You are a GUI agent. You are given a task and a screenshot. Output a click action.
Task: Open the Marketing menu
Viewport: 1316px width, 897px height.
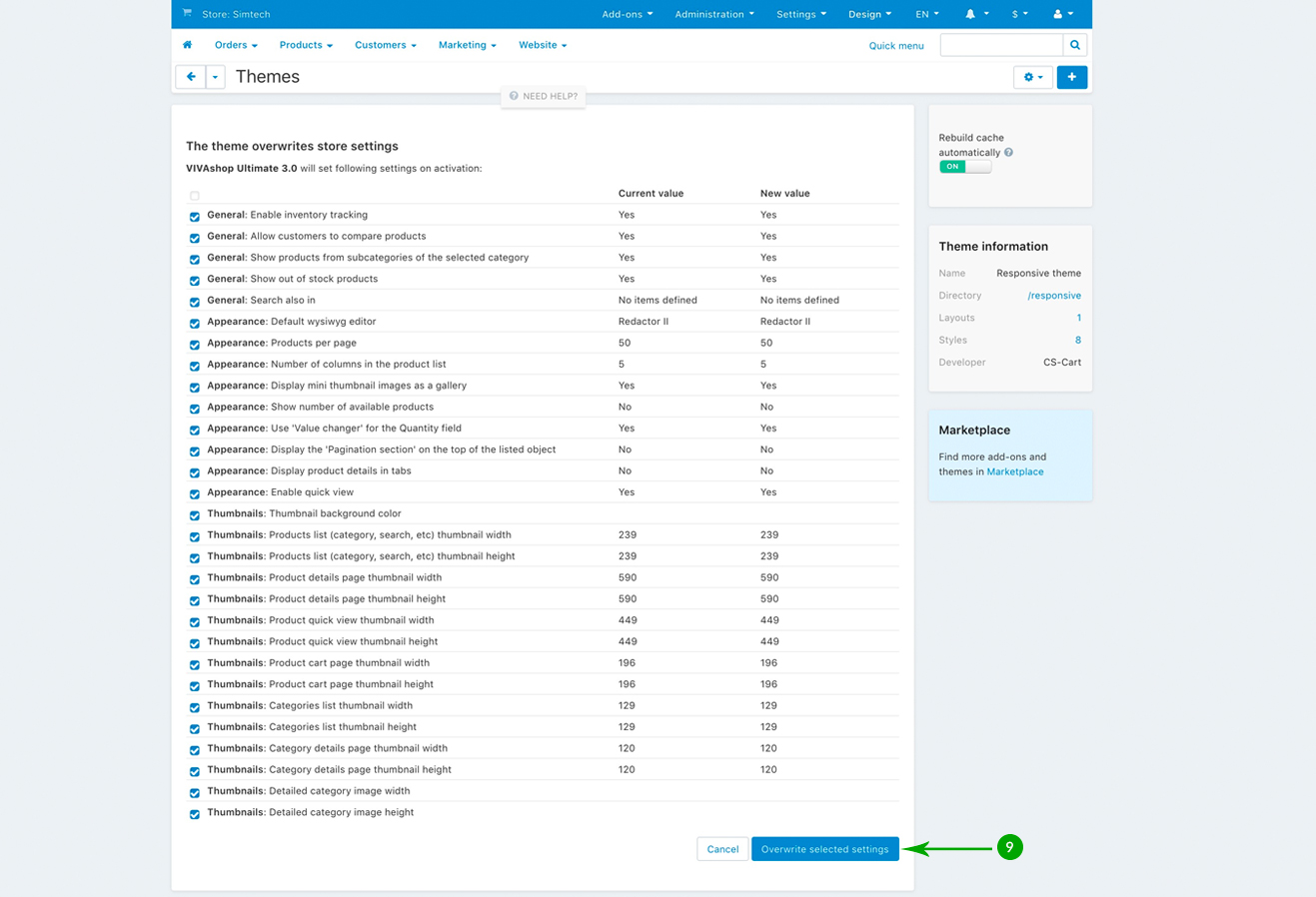(x=467, y=45)
